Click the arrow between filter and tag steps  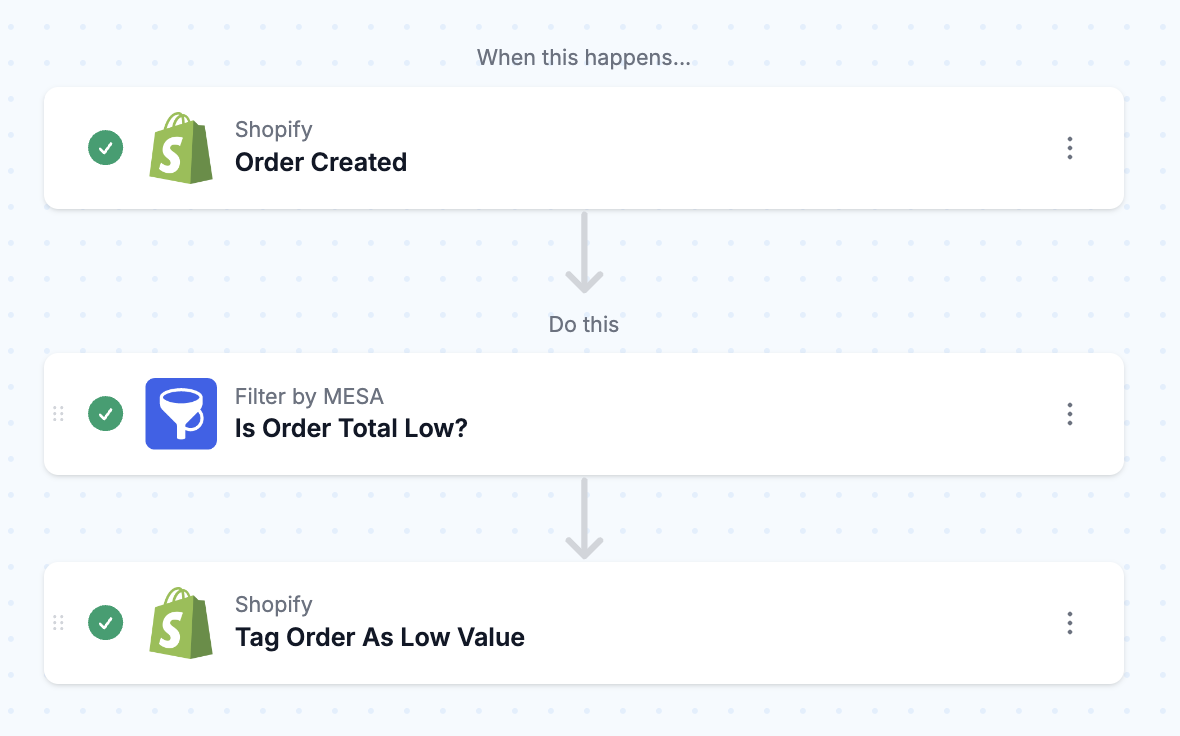[x=584, y=519]
